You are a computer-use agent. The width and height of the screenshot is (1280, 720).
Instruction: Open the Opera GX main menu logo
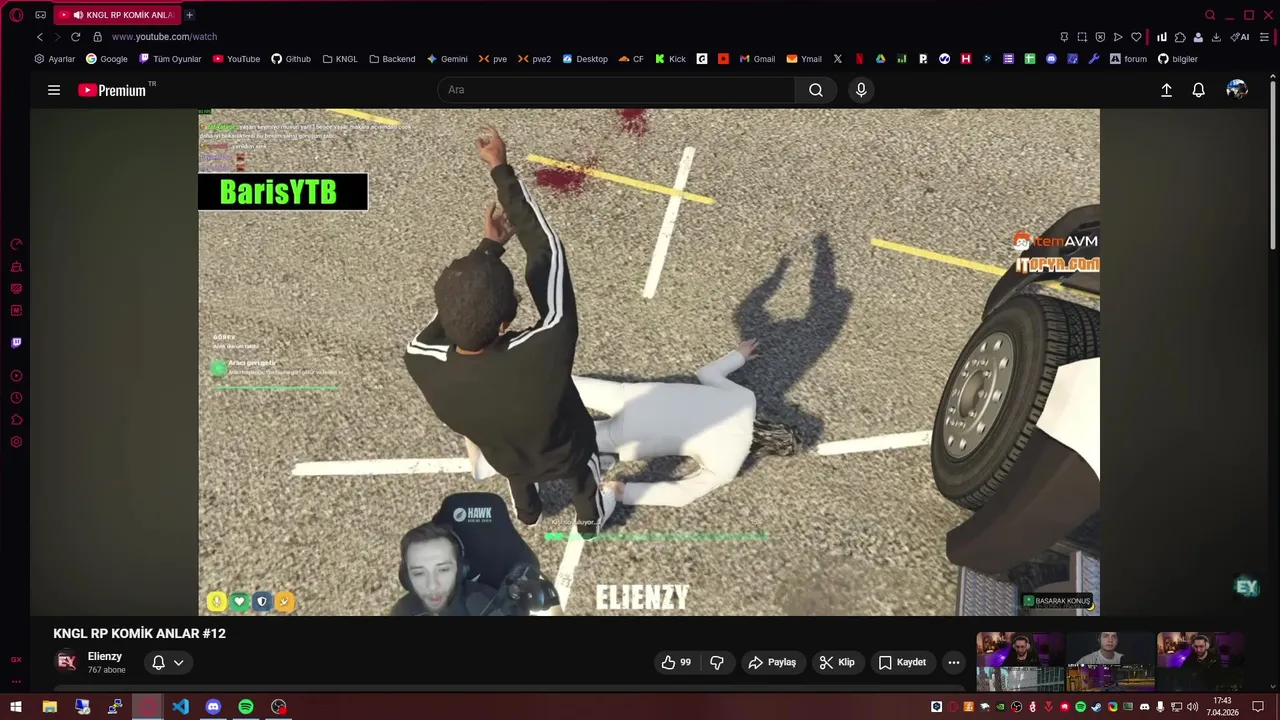coord(16,15)
